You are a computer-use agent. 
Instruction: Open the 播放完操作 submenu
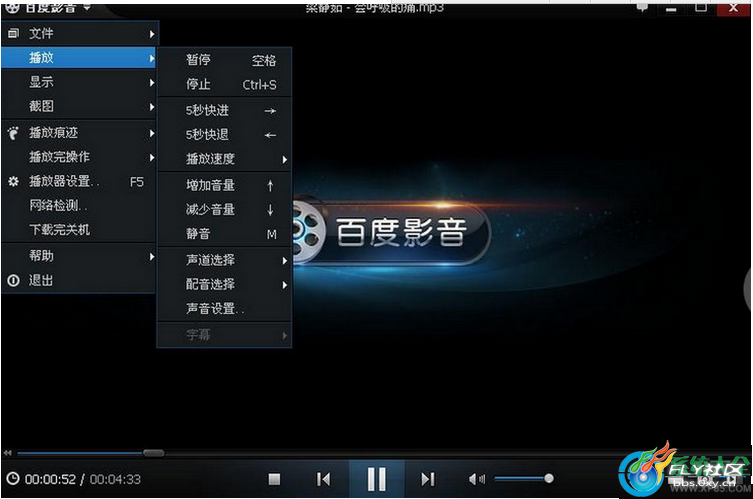80,157
